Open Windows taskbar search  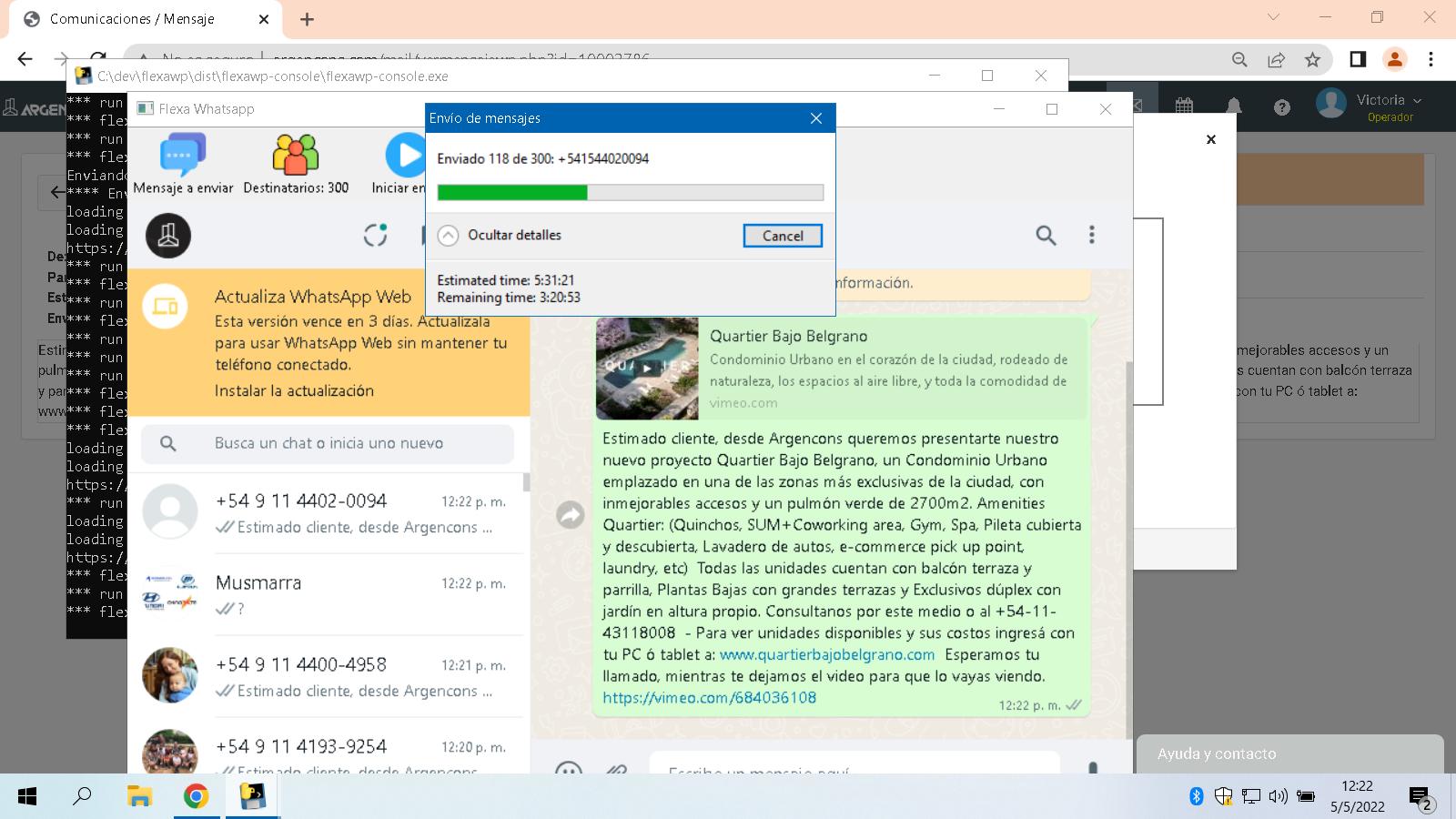[83, 797]
